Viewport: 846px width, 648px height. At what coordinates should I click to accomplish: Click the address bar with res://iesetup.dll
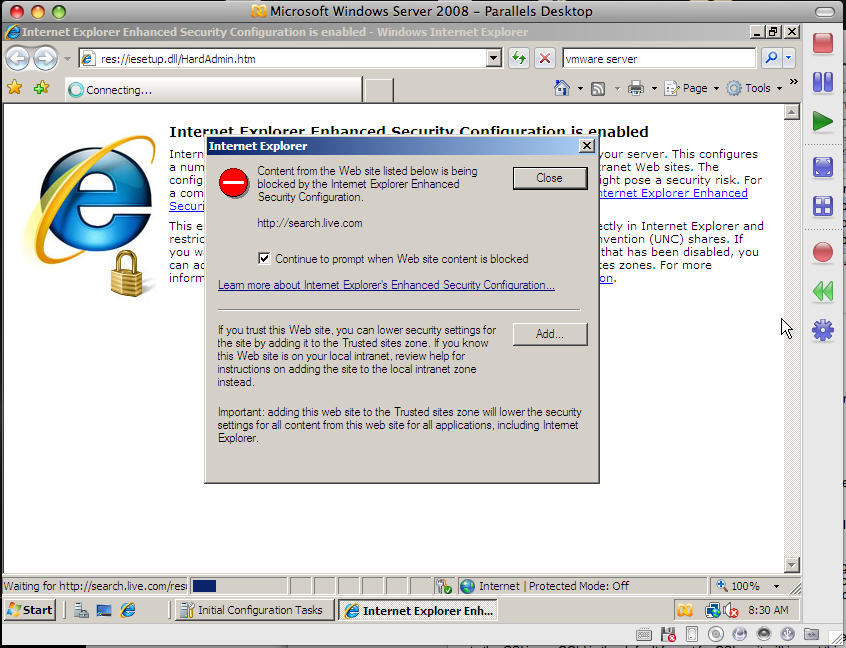click(283, 58)
